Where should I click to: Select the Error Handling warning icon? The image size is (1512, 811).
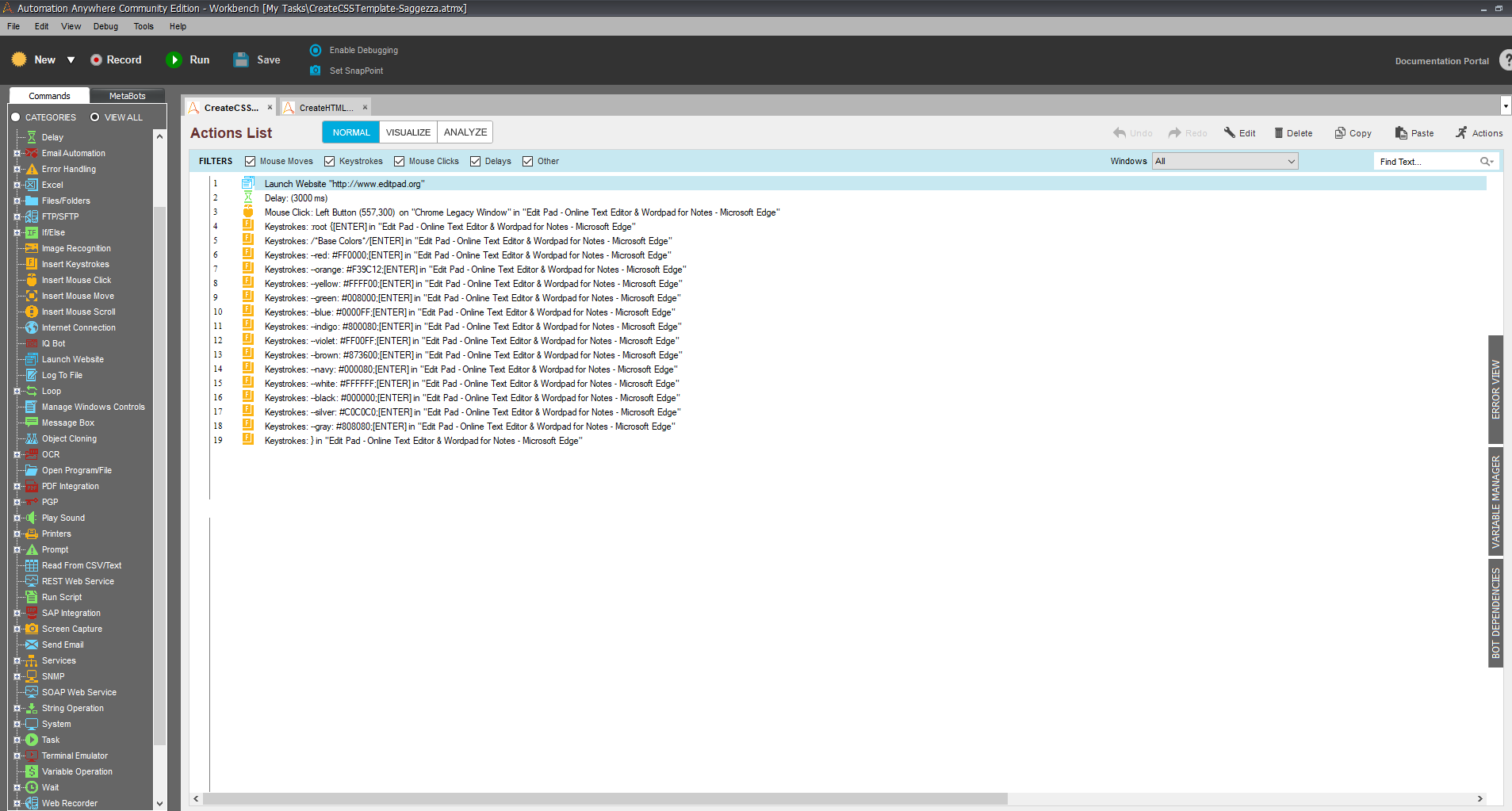tap(32, 169)
